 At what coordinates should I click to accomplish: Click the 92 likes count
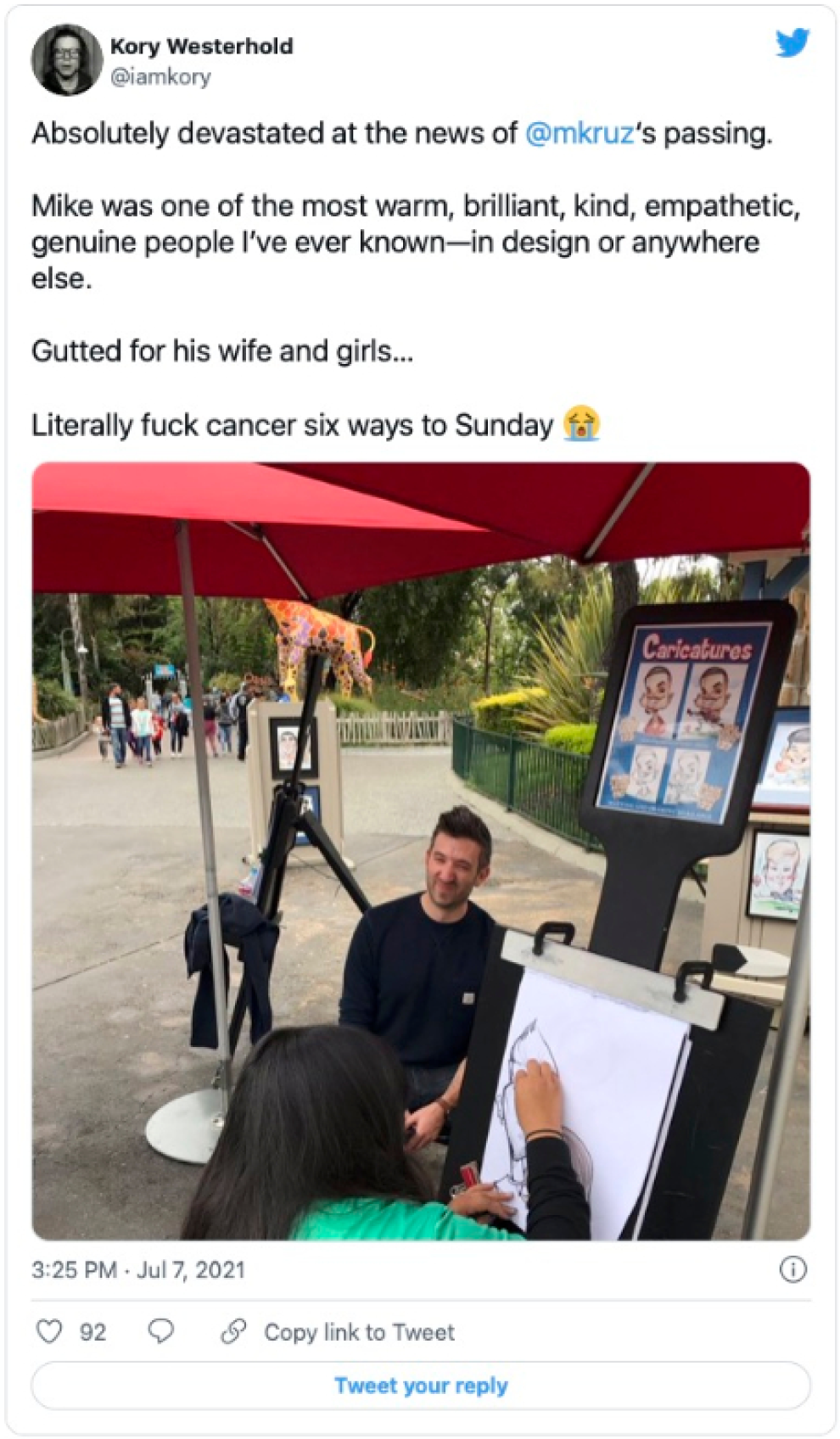[x=93, y=1332]
